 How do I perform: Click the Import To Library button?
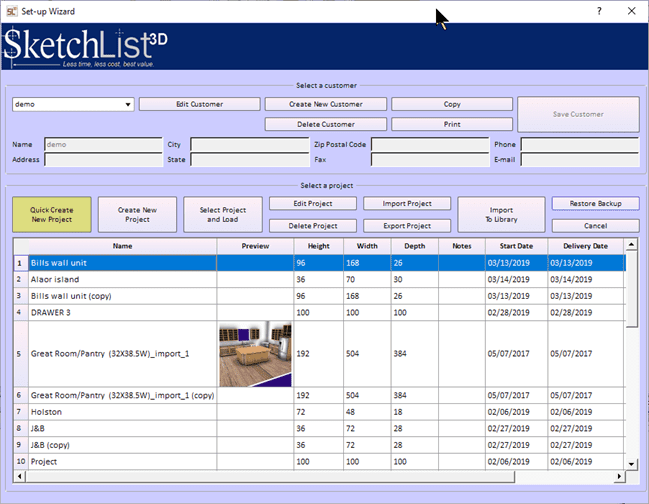501,213
